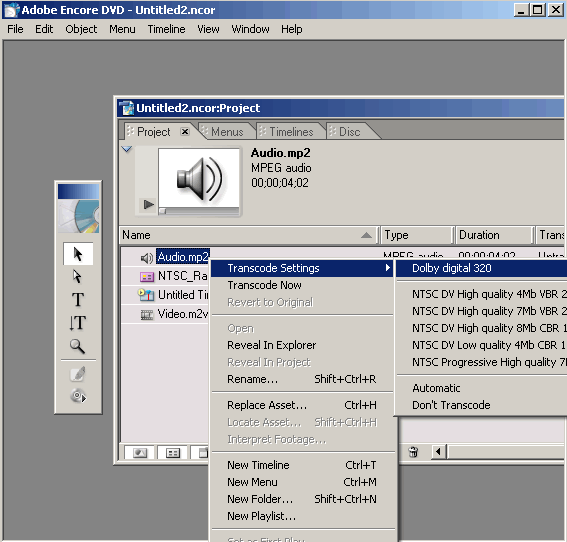
Task: Click the first filter button at panel bottom
Action: pyautogui.click(x=140, y=453)
